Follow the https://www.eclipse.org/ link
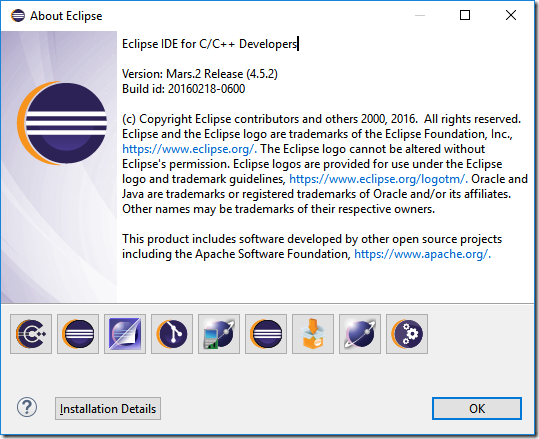539x439 pixels. click(x=189, y=149)
